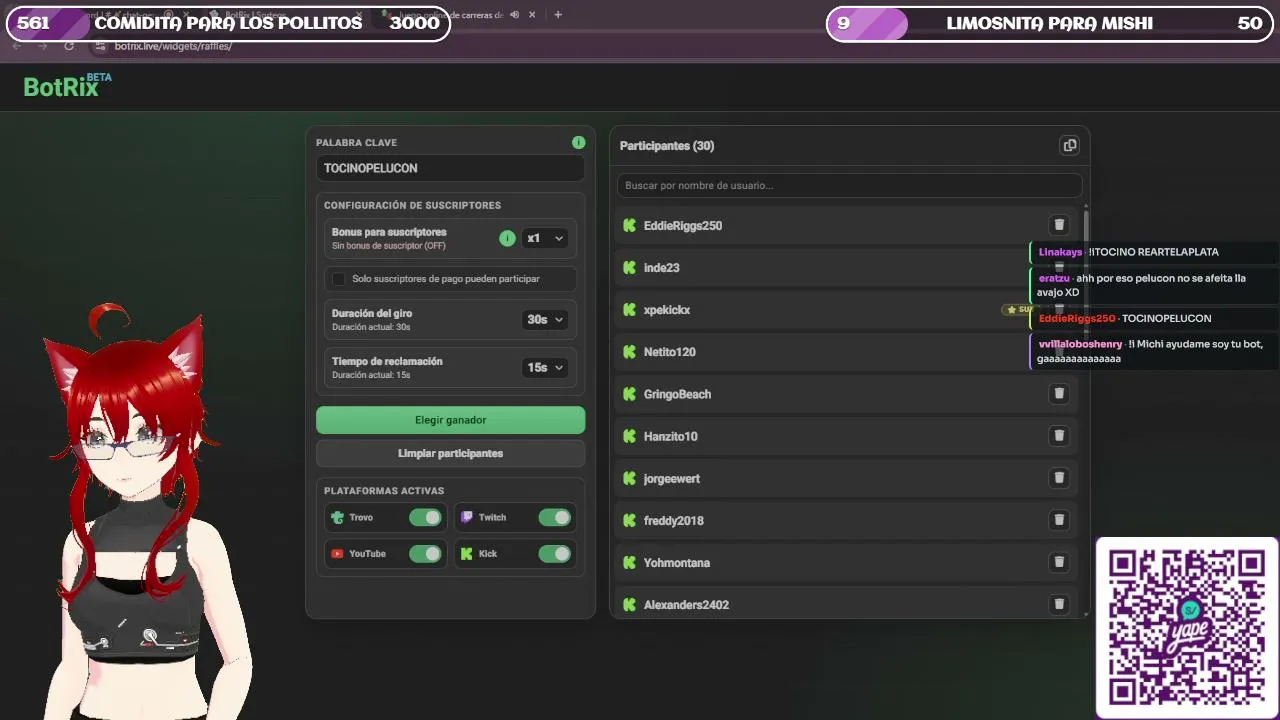
Task: Click the Alexanders2402 participant name
Action: pos(686,605)
